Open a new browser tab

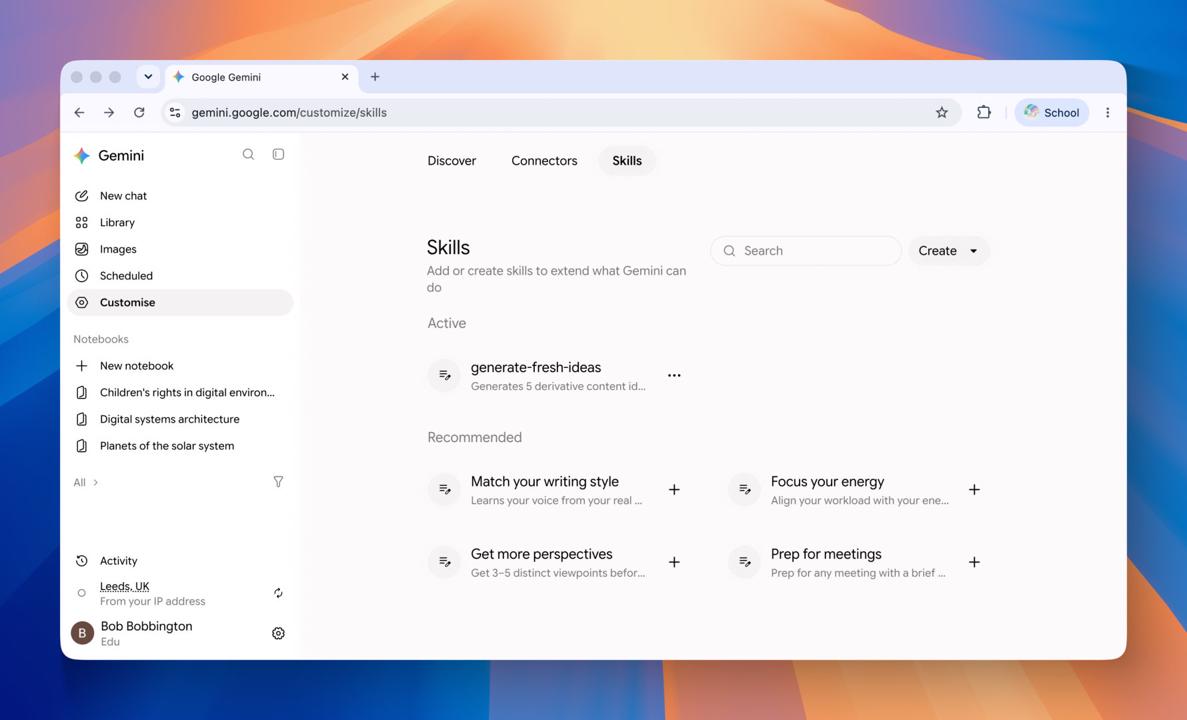pos(375,76)
